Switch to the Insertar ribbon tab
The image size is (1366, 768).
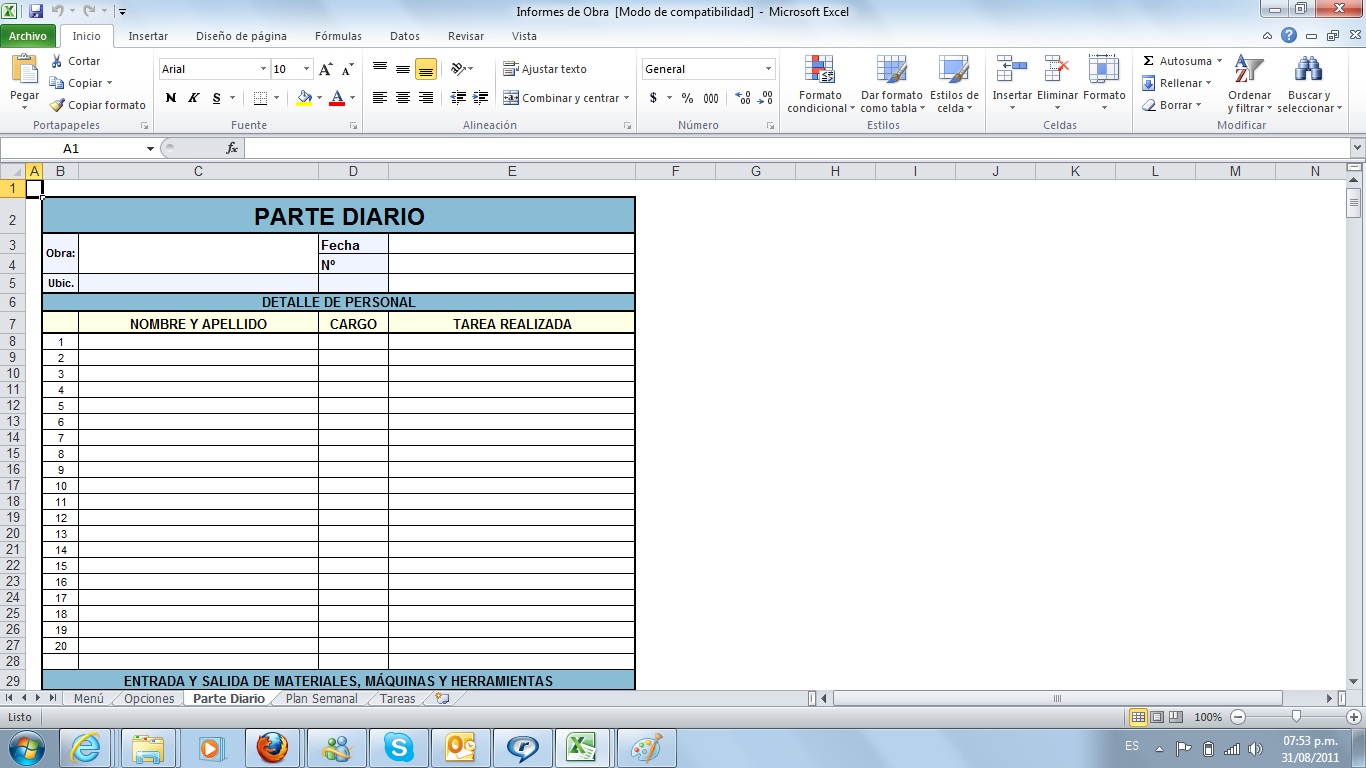coord(149,36)
